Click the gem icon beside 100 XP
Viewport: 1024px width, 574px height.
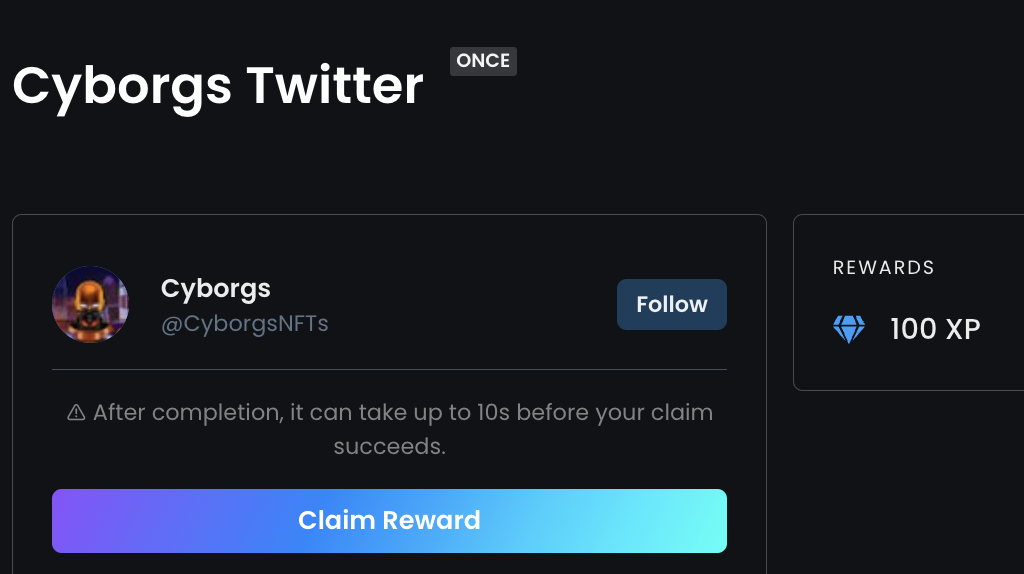coord(848,328)
